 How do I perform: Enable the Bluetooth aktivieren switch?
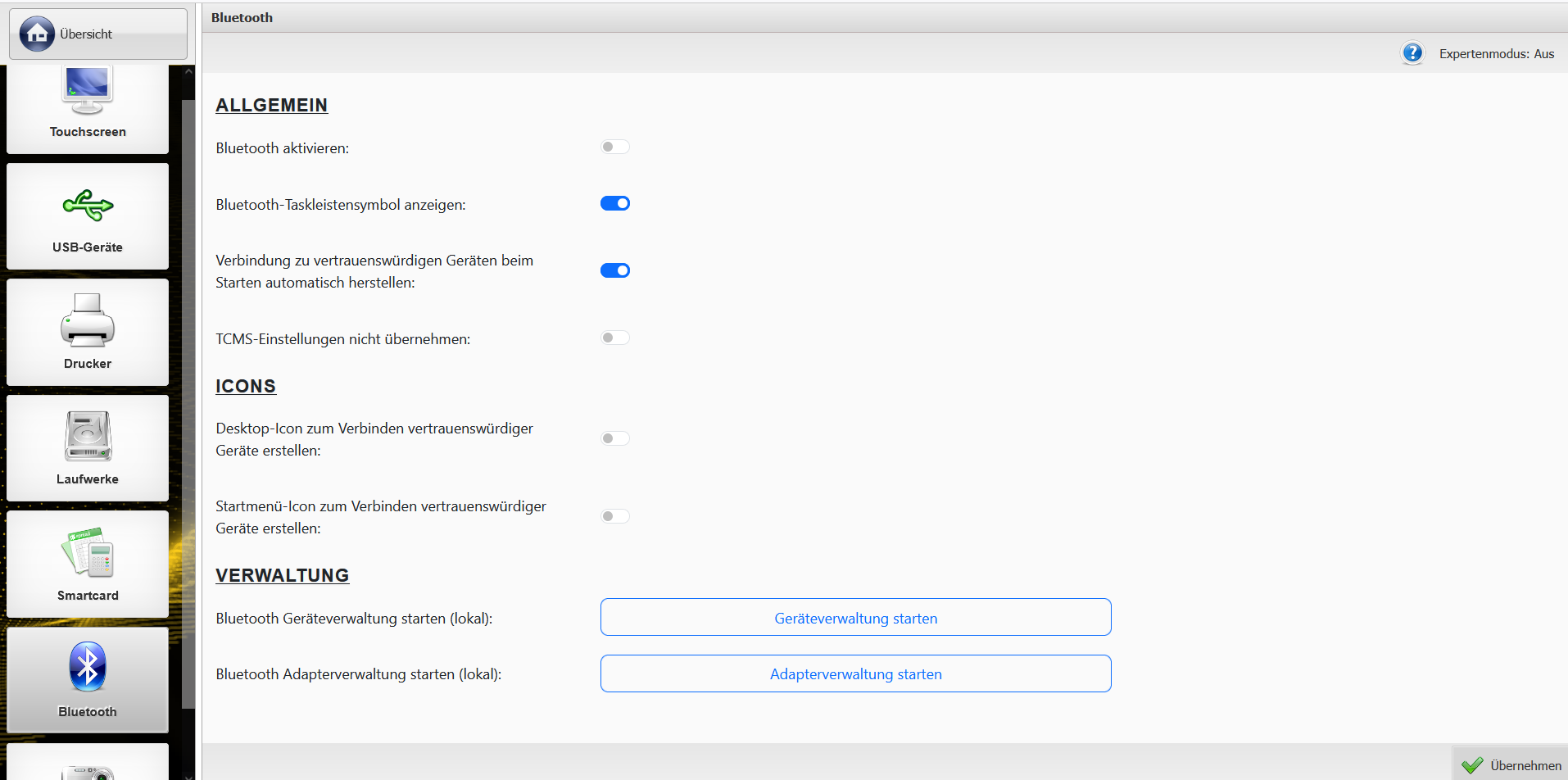(615, 147)
